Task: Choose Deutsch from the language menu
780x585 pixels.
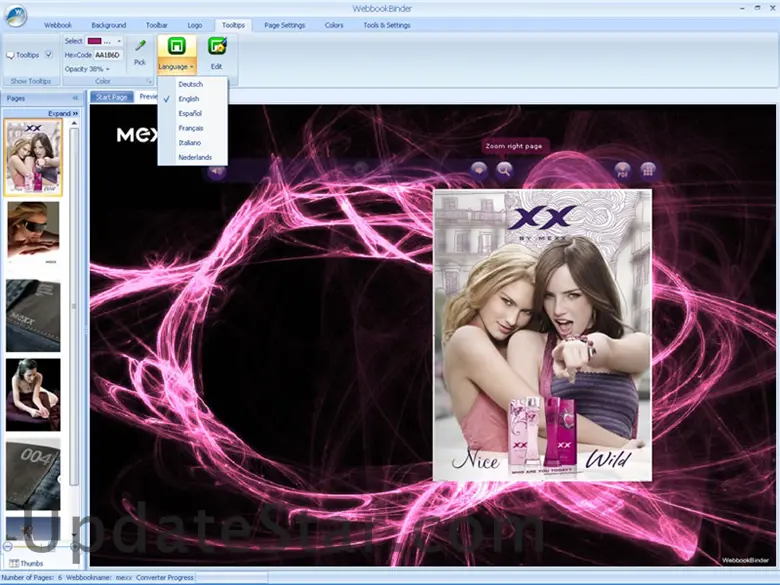Action: (x=190, y=84)
